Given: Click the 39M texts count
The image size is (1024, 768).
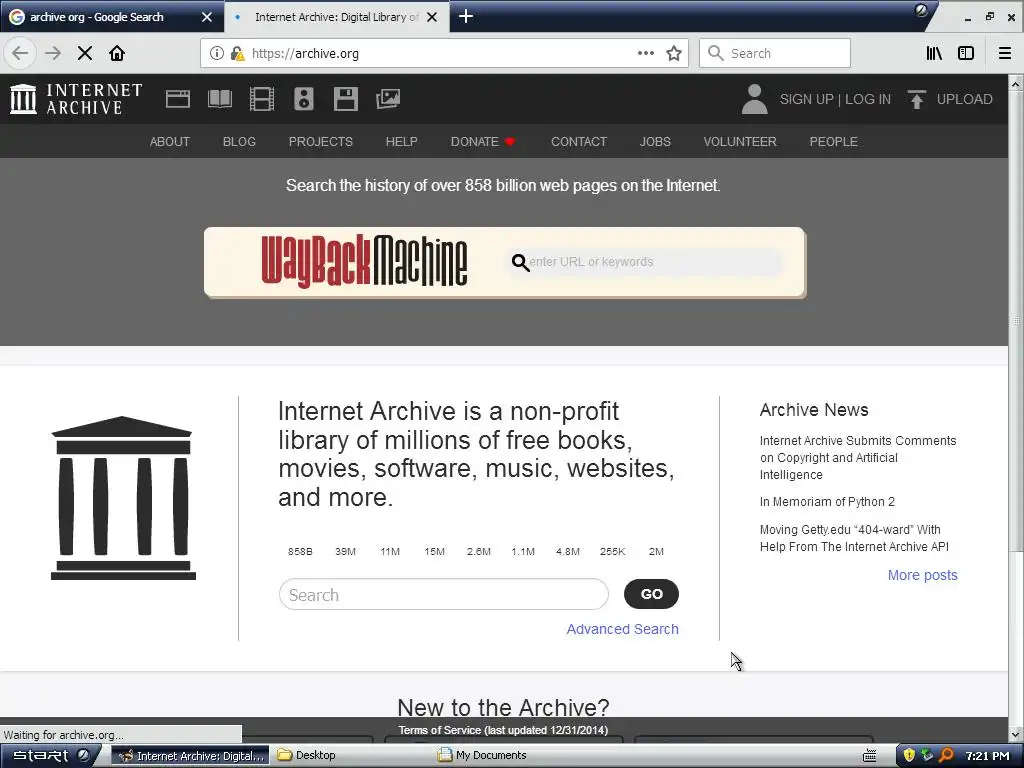Looking at the screenshot, I should click(345, 552).
